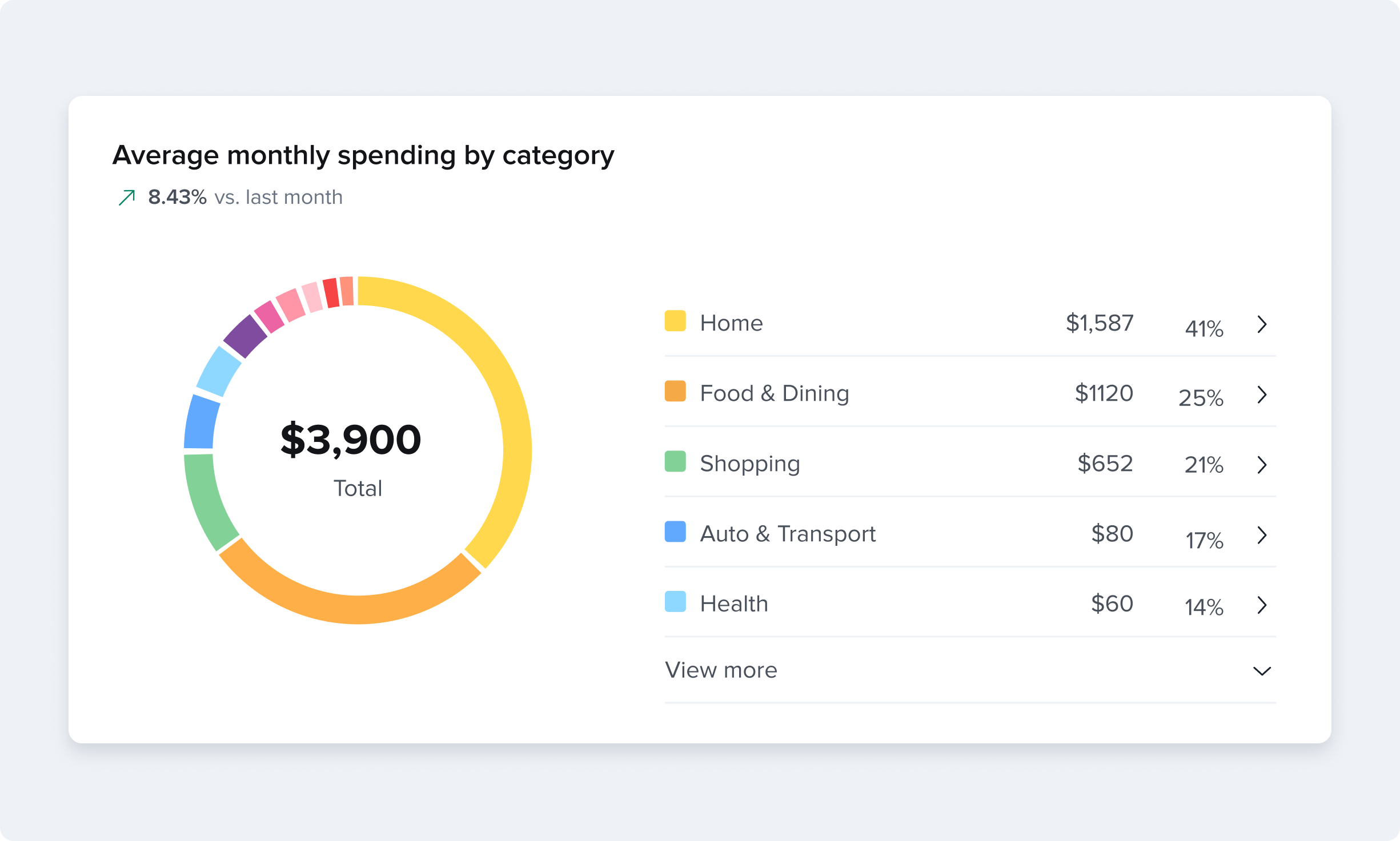The width and height of the screenshot is (1400, 841).
Task: Select the blue Auto & Transport swatch
Action: (x=675, y=532)
